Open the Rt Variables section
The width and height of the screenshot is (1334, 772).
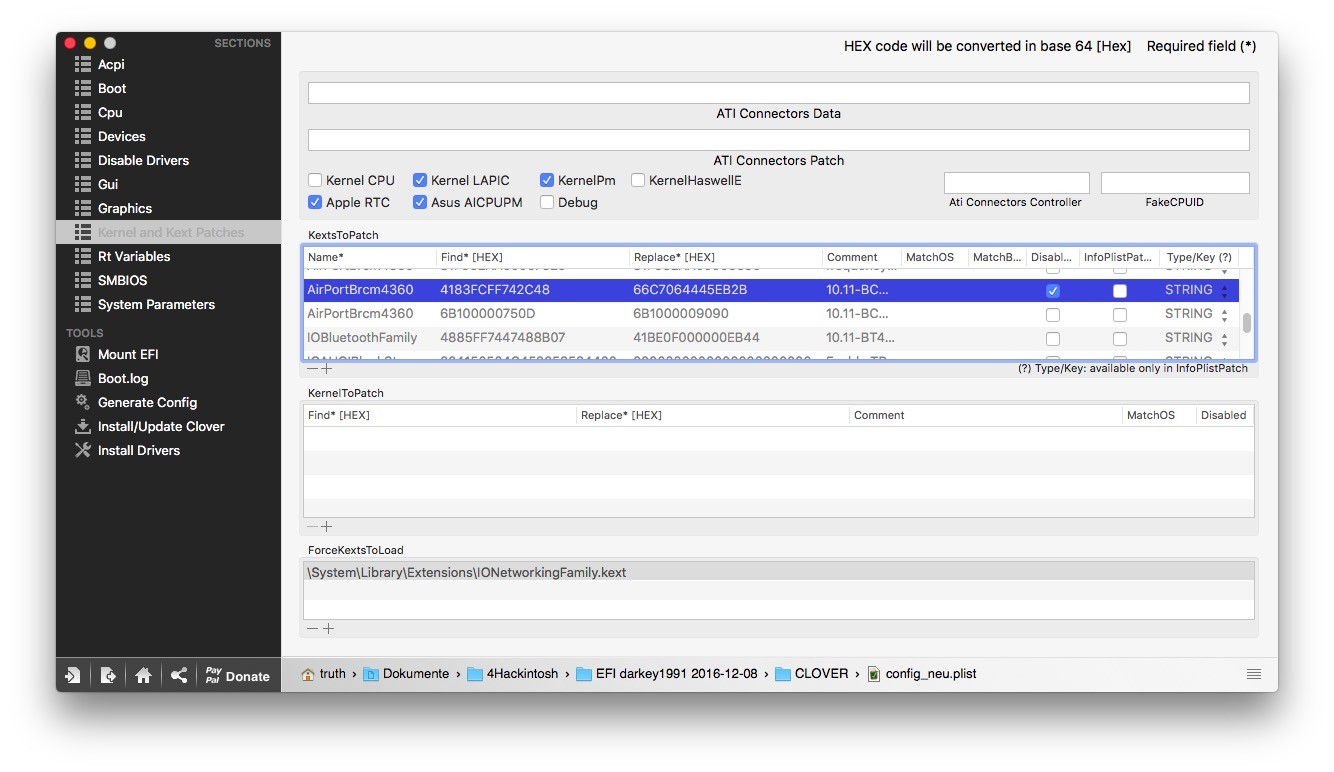click(x=134, y=256)
